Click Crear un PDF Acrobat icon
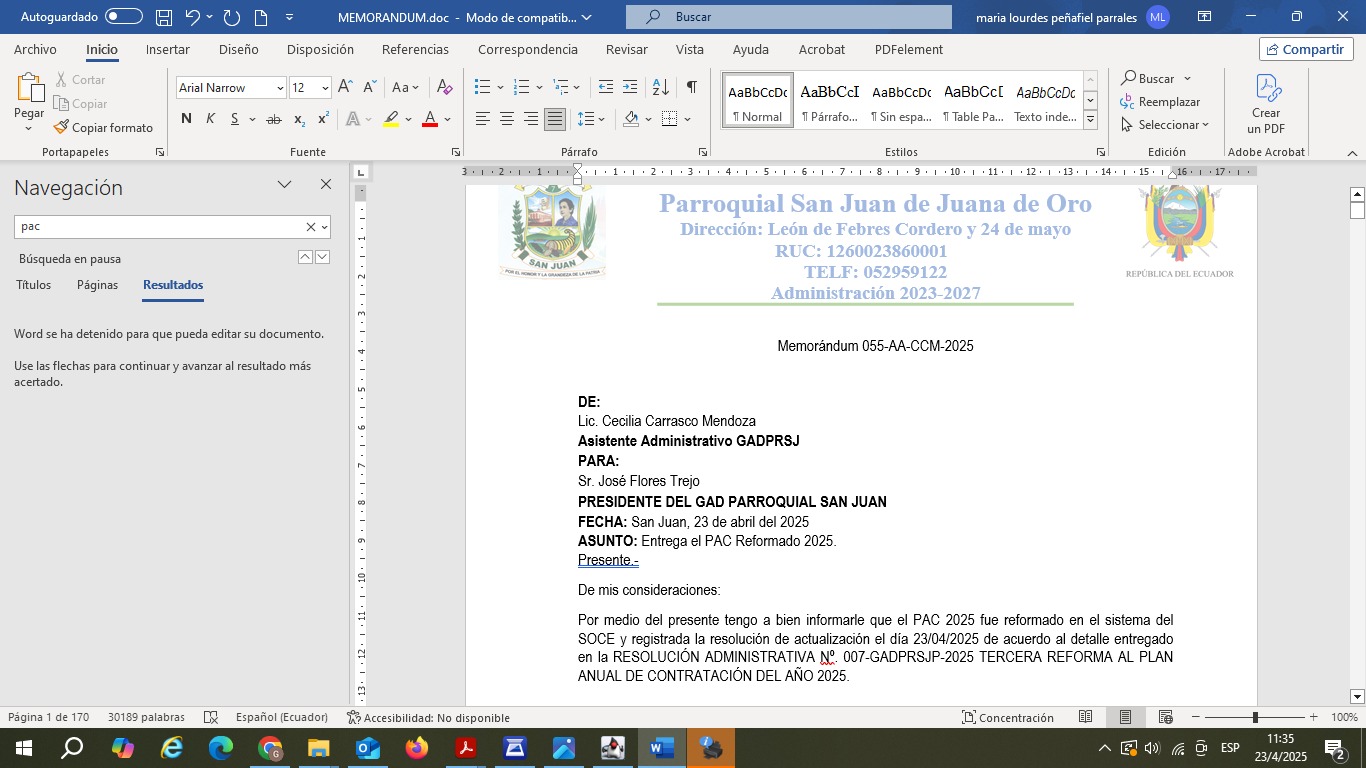 click(x=1266, y=105)
